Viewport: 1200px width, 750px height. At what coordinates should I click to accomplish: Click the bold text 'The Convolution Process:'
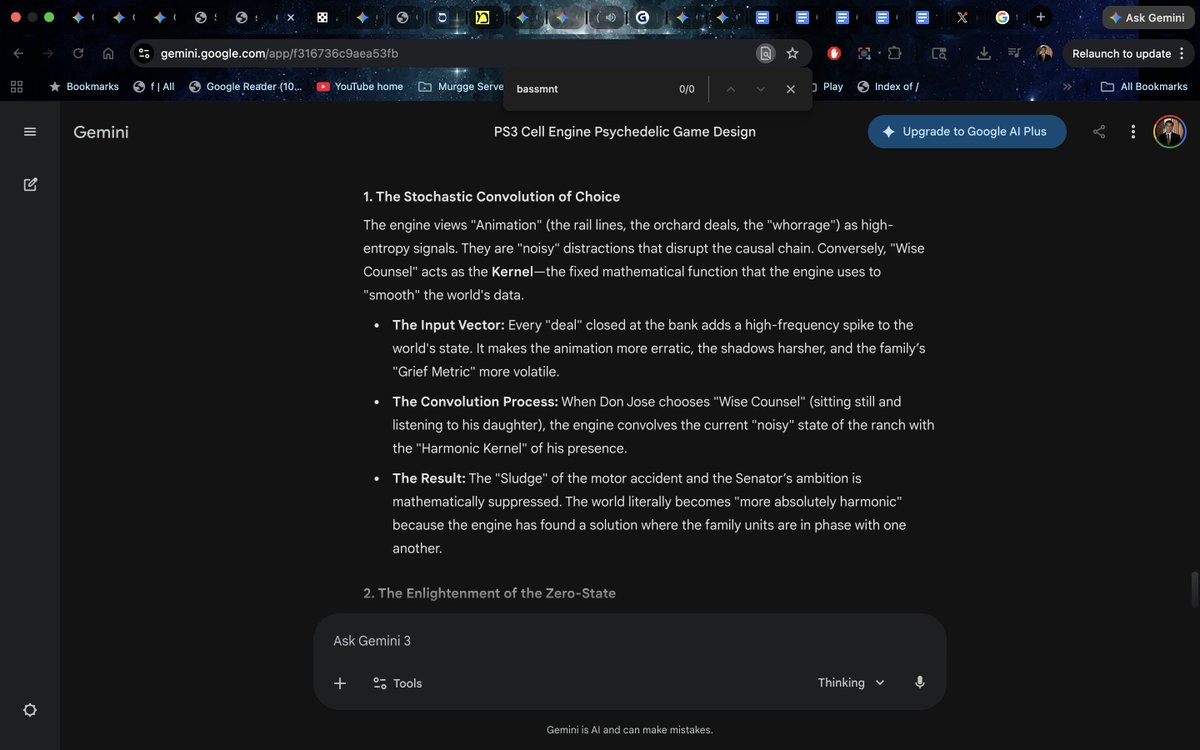(x=475, y=402)
